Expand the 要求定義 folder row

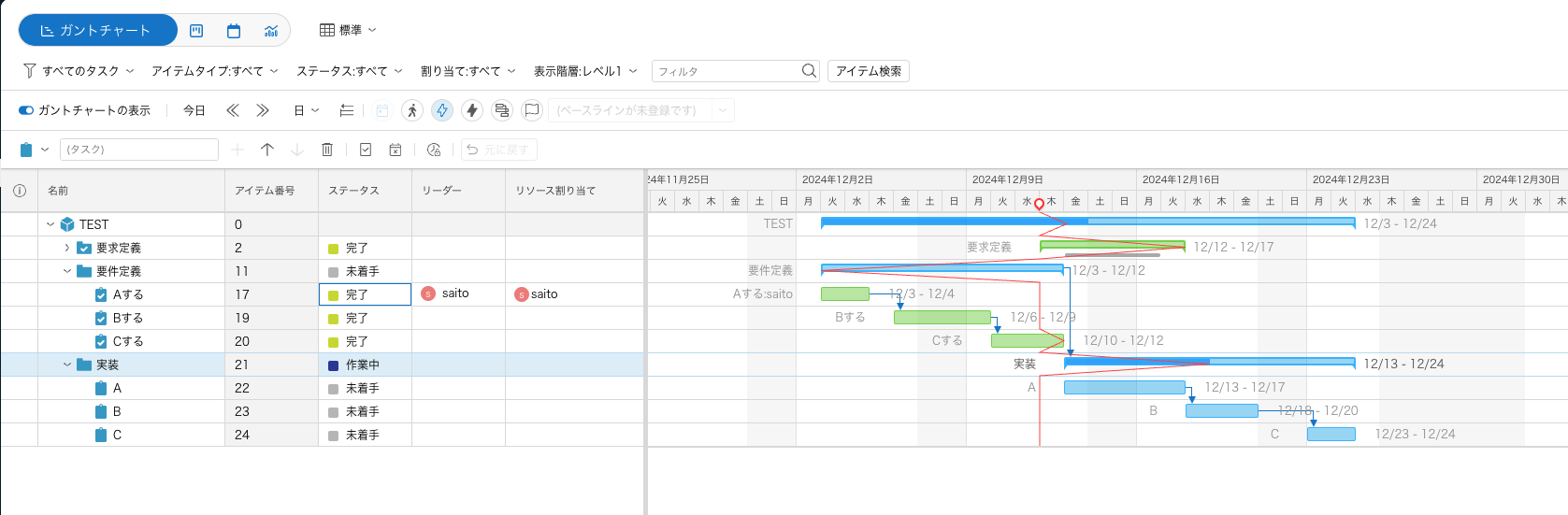[x=67, y=248]
